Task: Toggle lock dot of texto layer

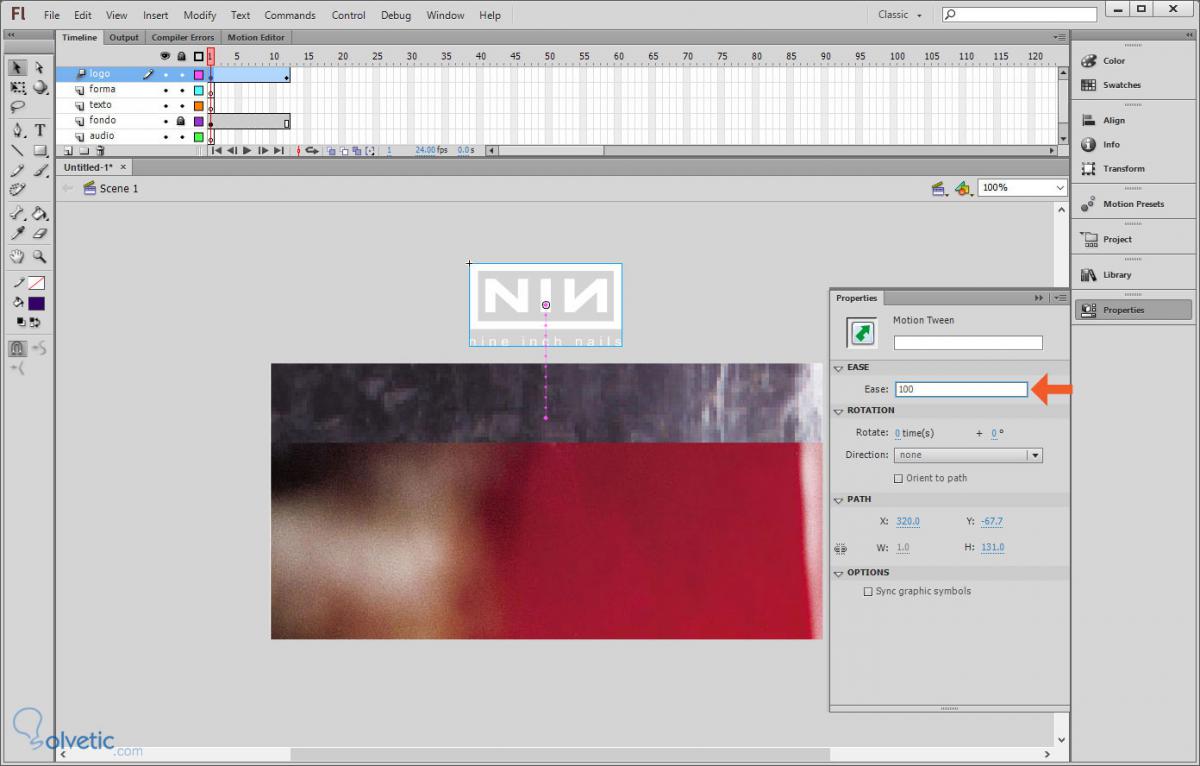Action: [182, 105]
